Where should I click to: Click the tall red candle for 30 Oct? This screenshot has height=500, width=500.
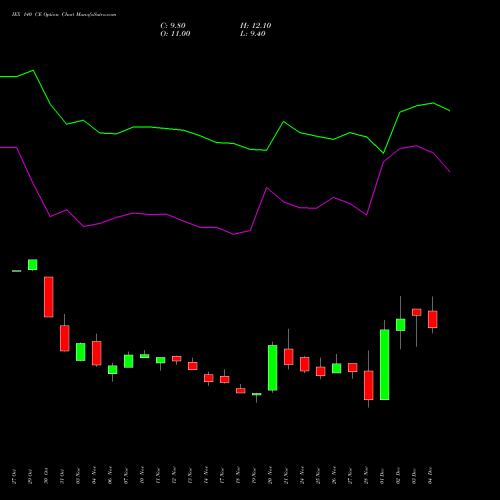[49, 297]
